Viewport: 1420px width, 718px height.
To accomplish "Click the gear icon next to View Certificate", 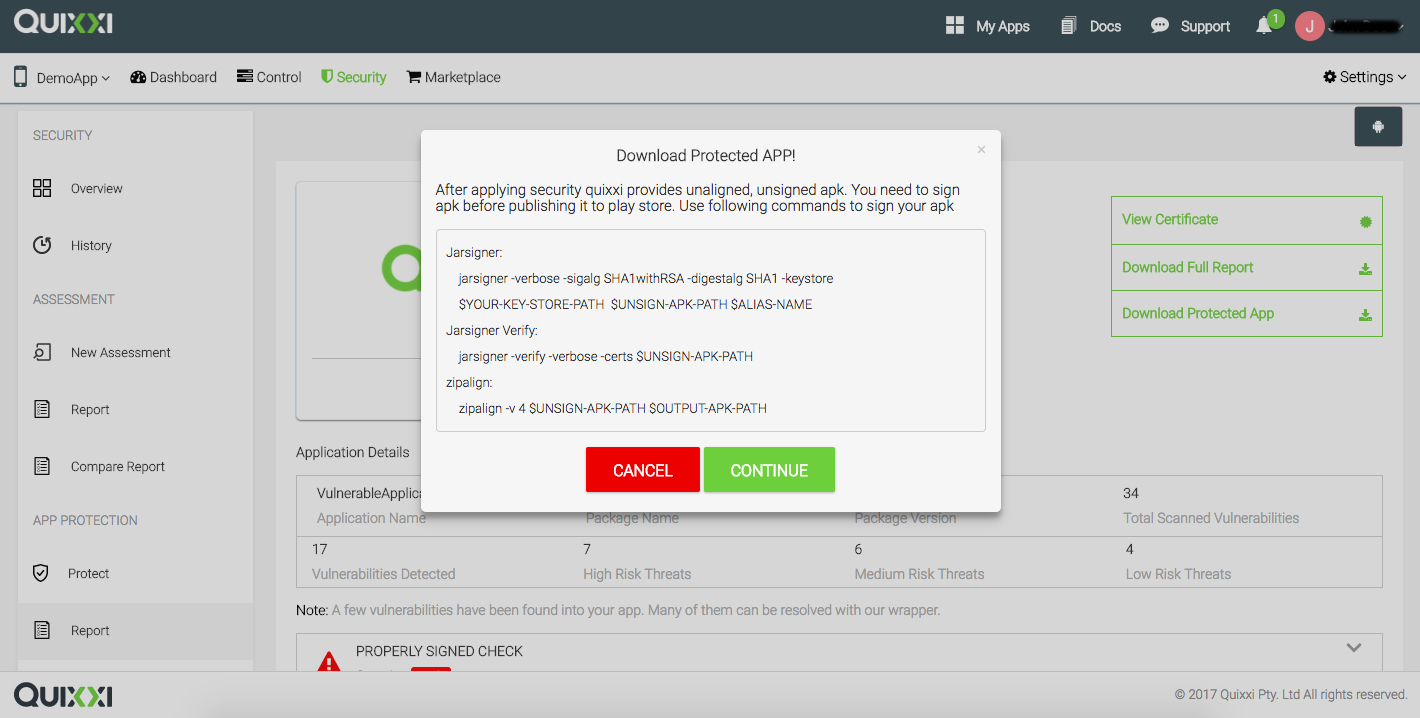I will point(1365,220).
